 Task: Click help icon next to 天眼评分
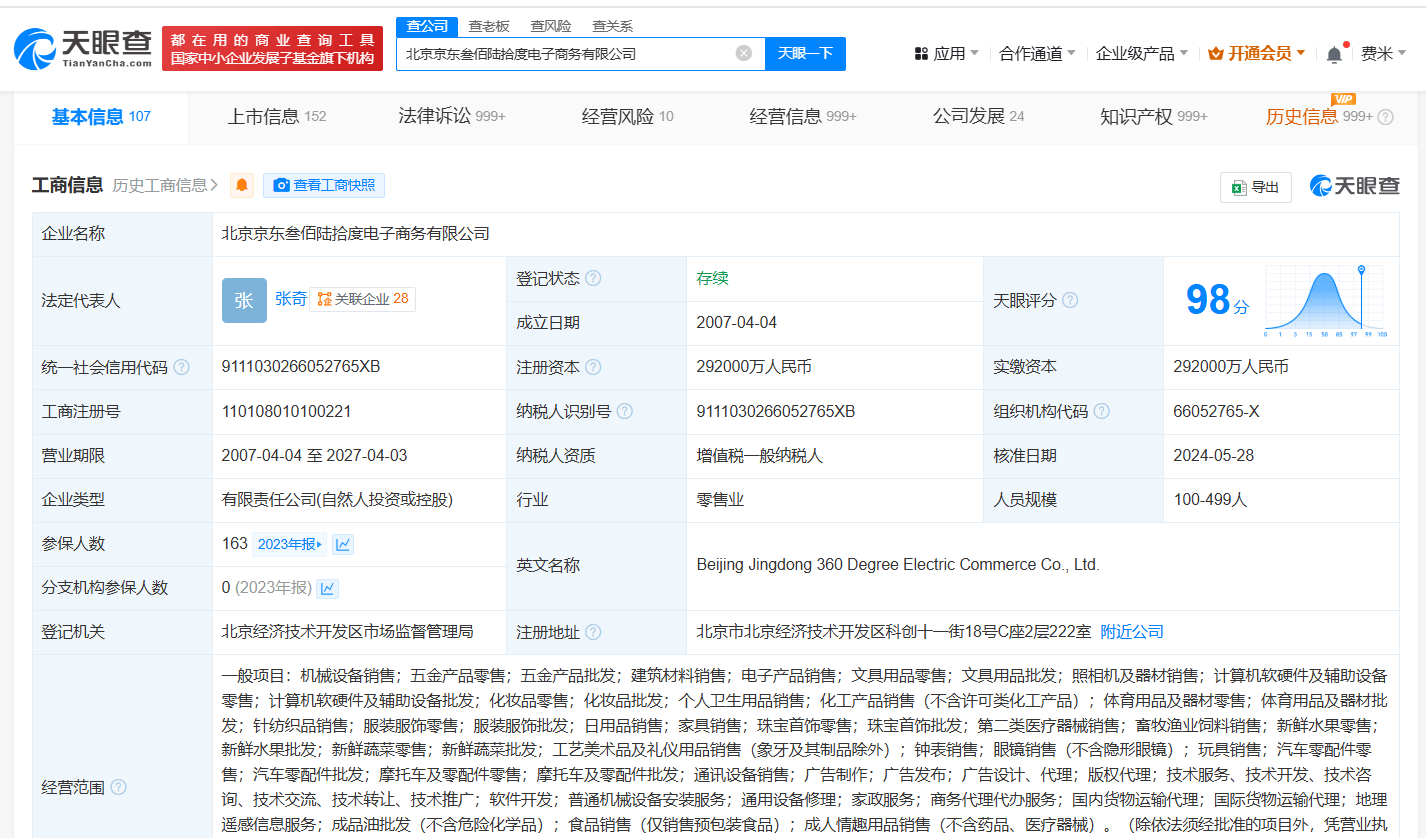pos(1070,300)
